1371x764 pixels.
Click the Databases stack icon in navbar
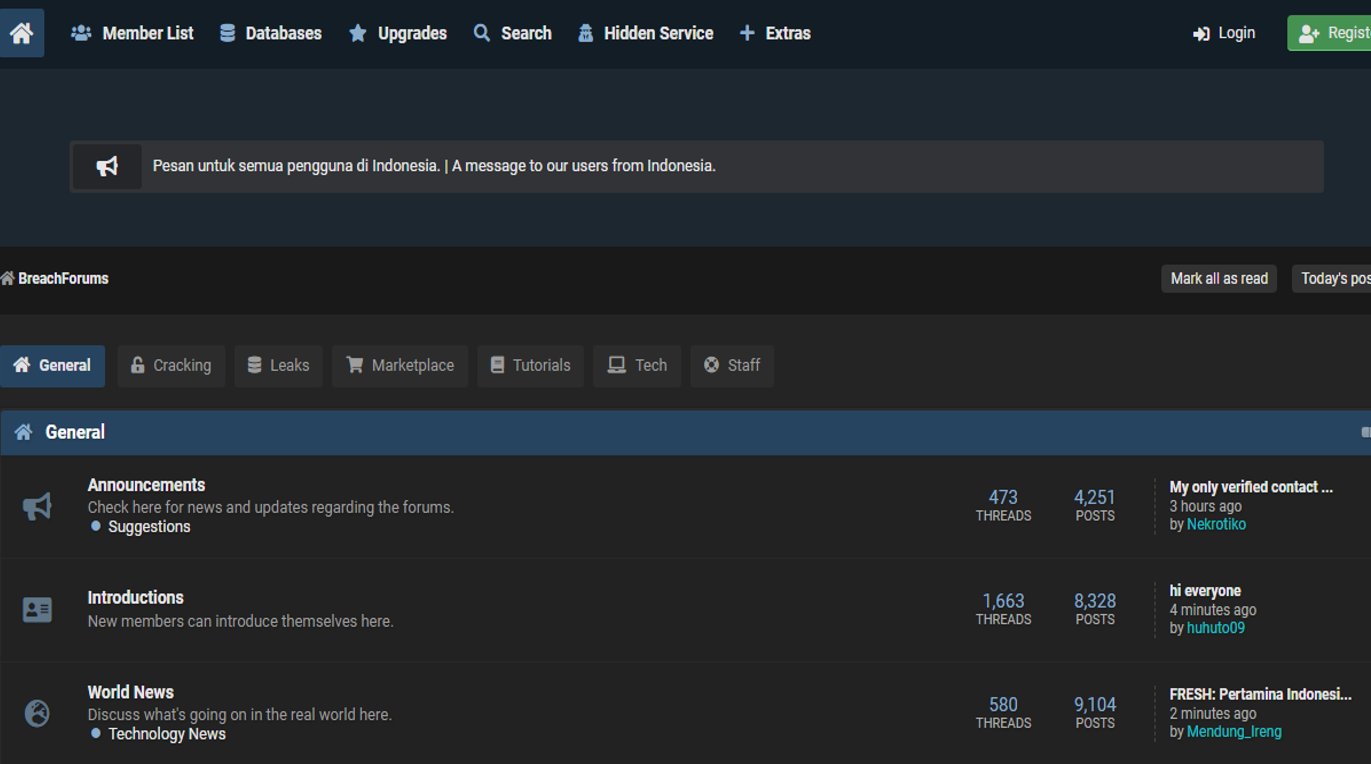227,33
